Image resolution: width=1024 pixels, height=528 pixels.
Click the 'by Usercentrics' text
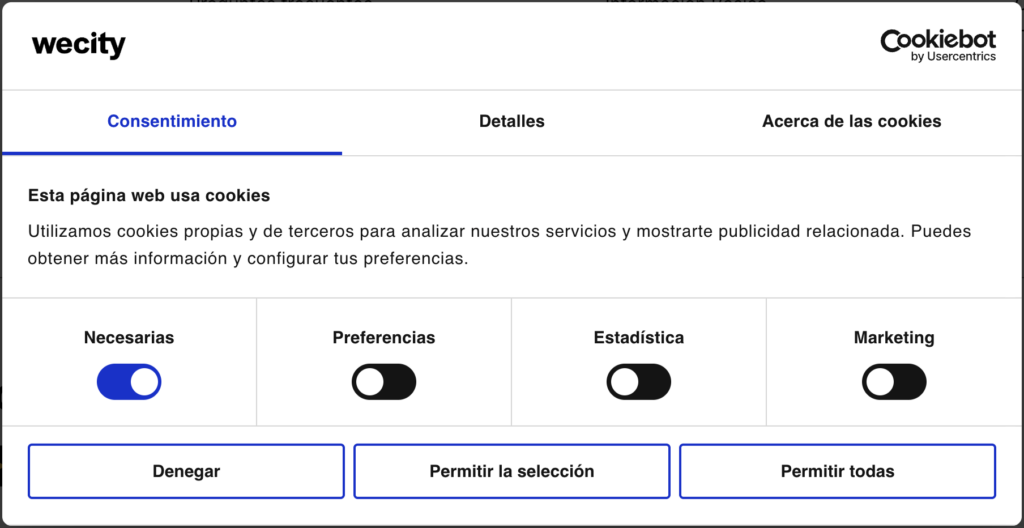[953, 57]
